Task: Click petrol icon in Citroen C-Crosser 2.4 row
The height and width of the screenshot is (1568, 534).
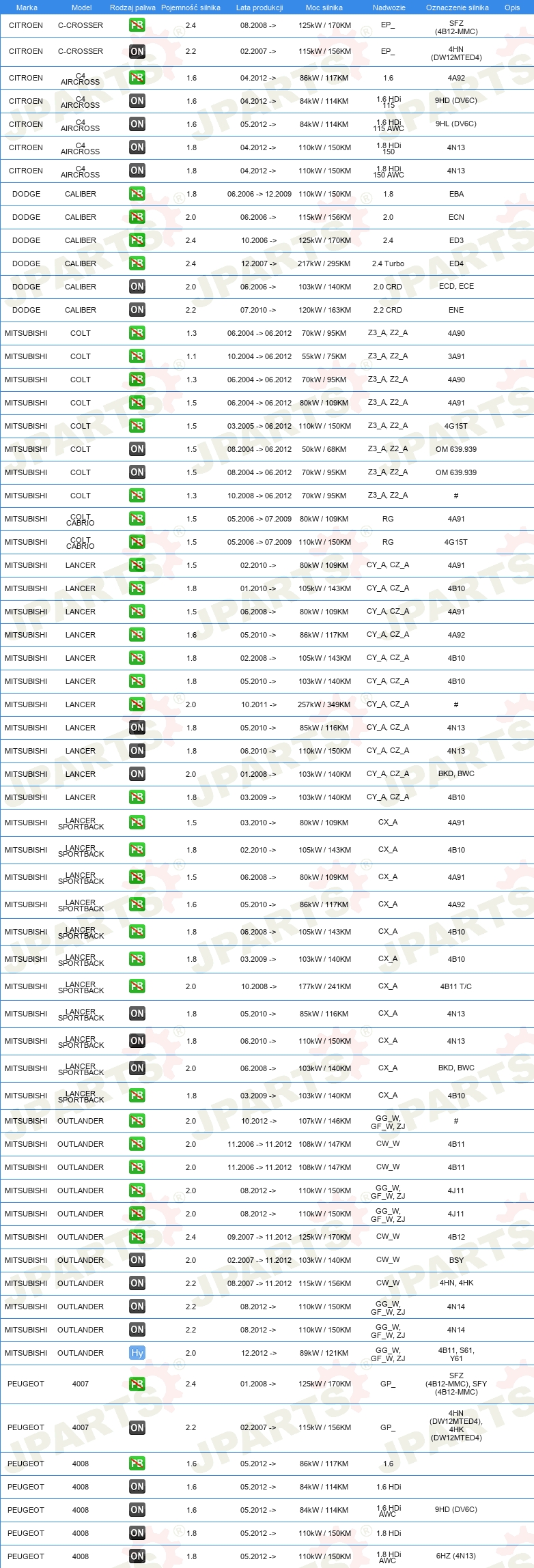Action: [137, 25]
